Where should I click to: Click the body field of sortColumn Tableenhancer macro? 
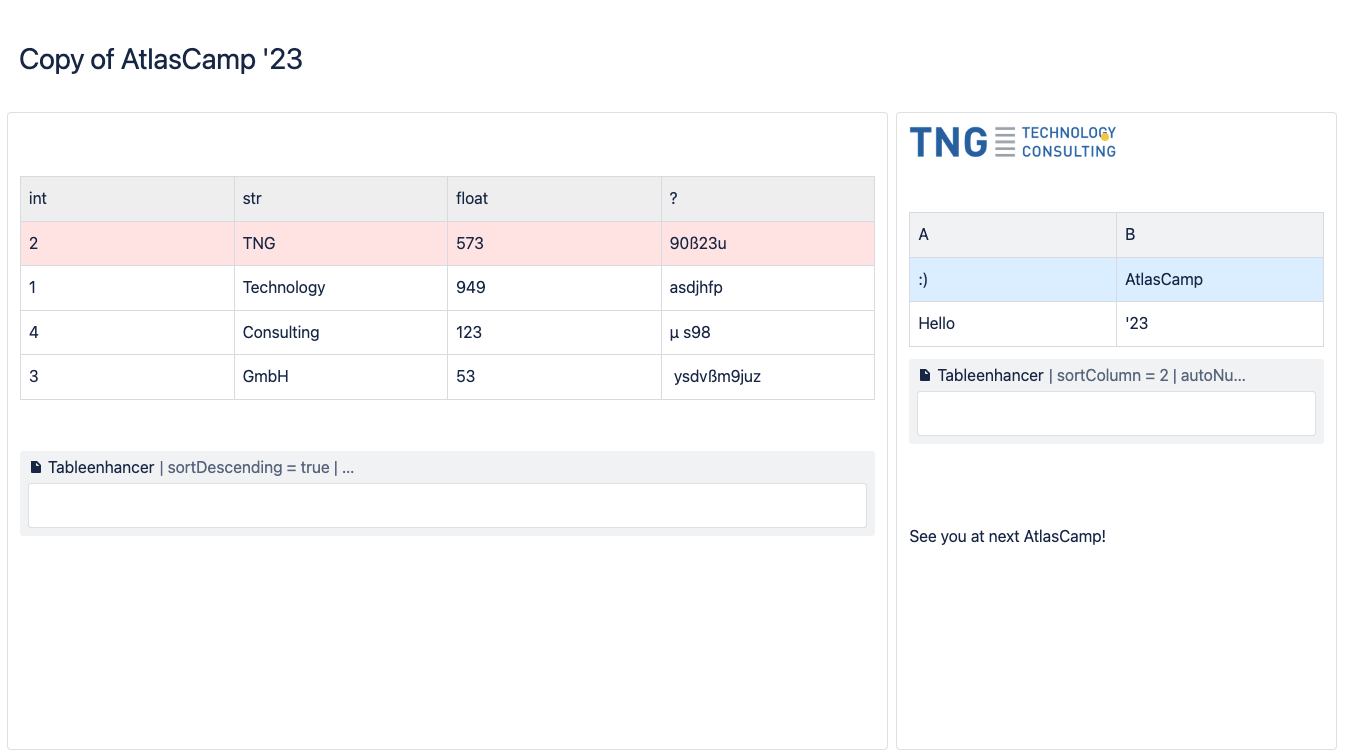point(1116,414)
